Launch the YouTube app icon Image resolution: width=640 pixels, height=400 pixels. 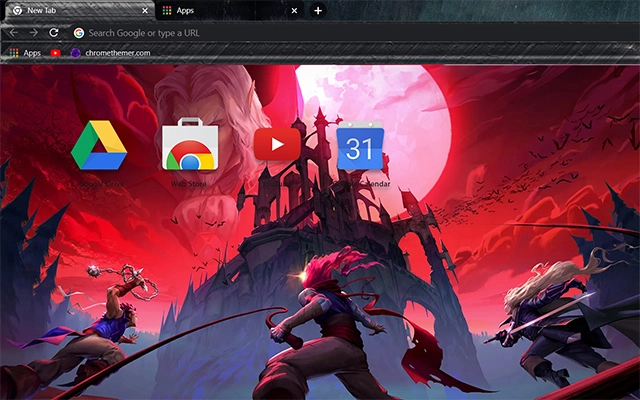pyautogui.click(x=277, y=144)
